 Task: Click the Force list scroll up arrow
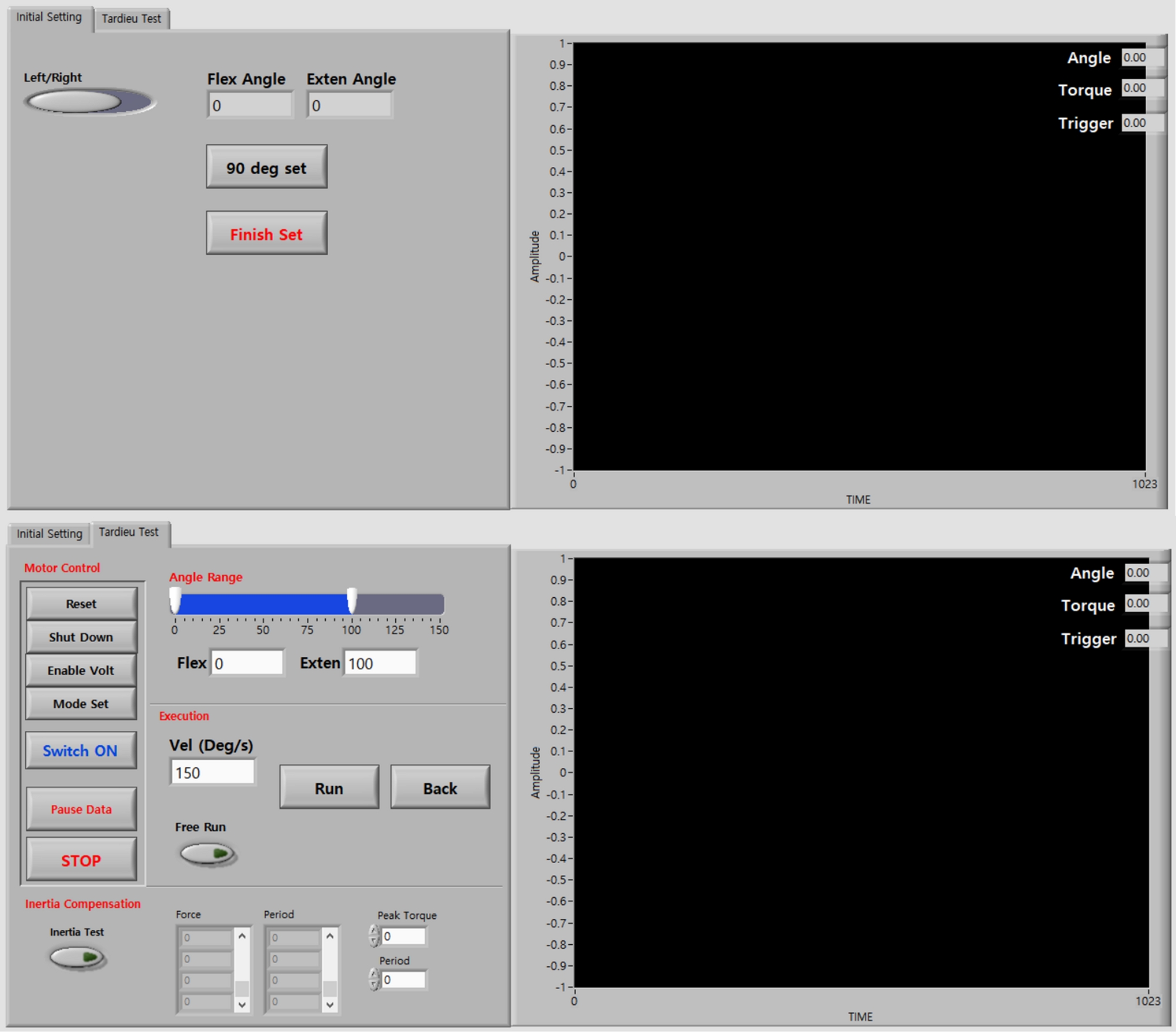[242, 936]
